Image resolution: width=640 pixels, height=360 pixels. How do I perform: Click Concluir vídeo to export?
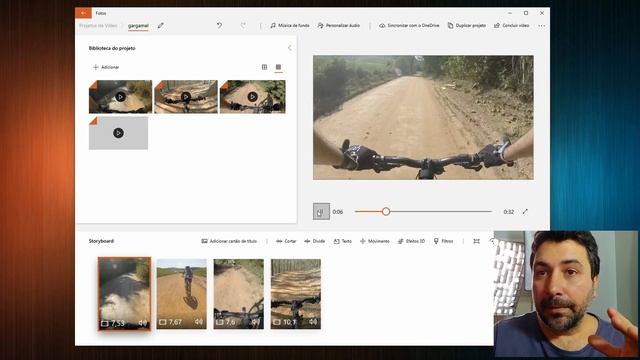pos(511,25)
